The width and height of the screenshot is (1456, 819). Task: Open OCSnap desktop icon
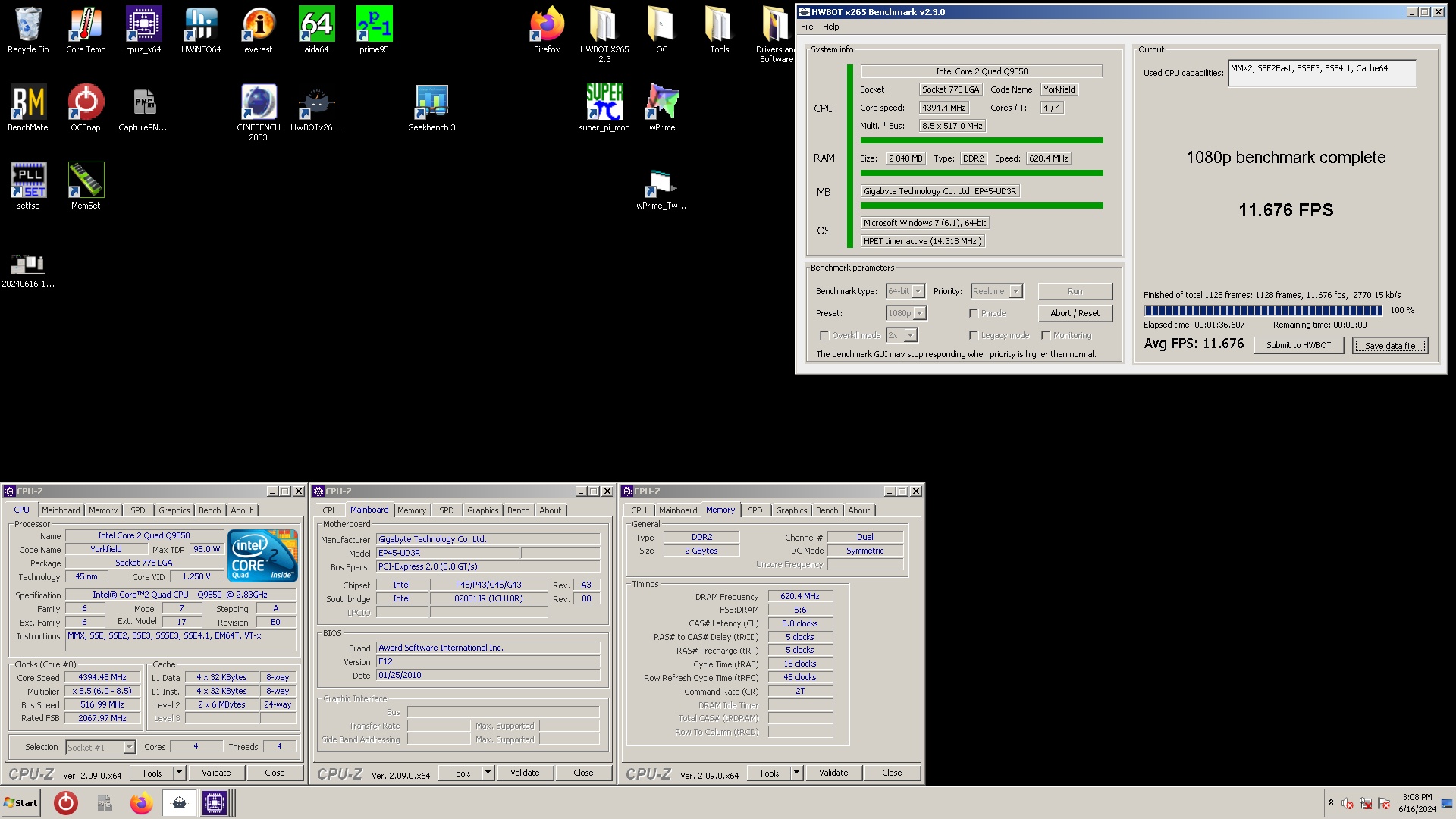tap(86, 108)
